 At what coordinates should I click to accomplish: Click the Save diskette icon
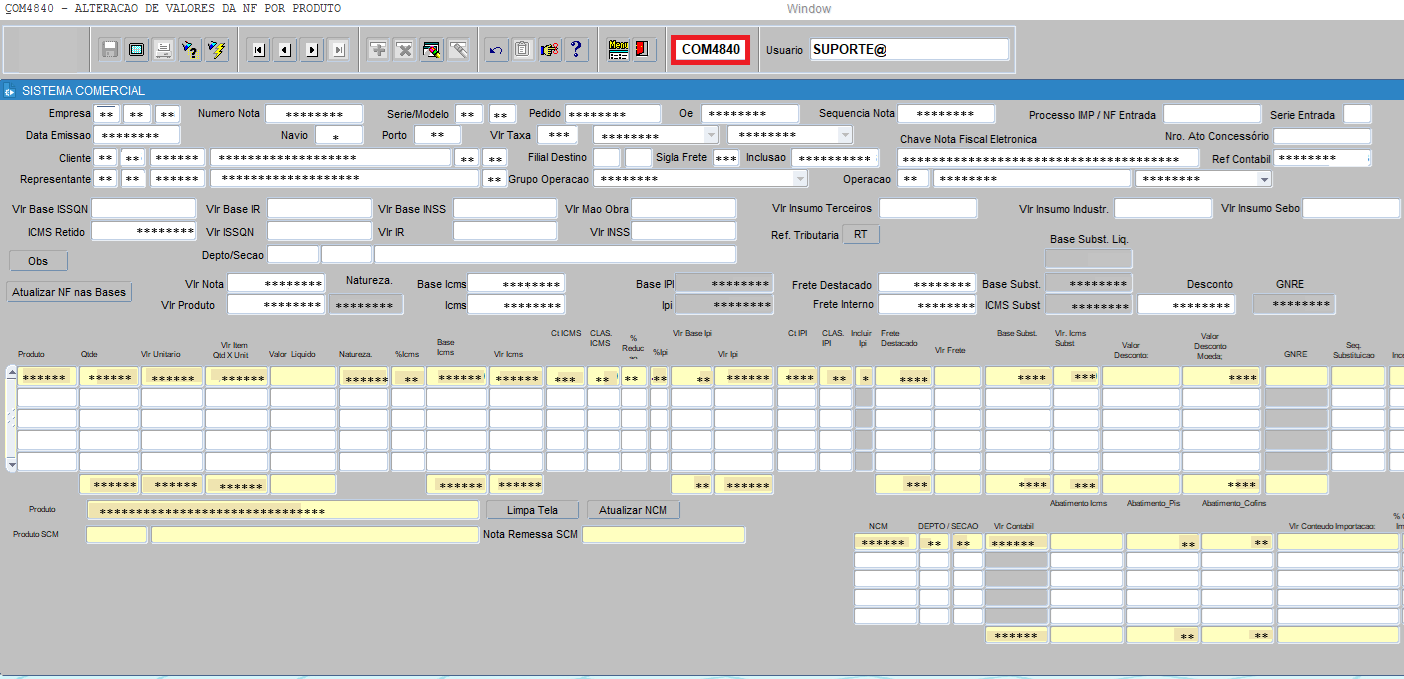(110, 50)
